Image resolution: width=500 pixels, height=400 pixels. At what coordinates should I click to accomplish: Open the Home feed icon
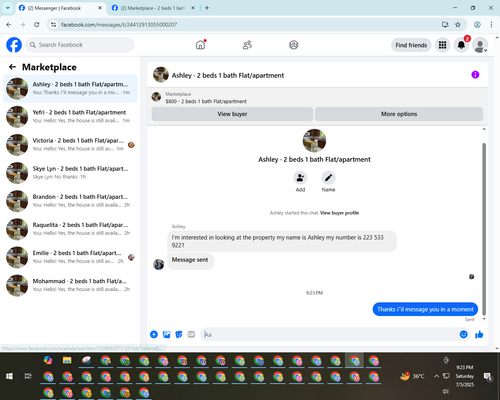[x=201, y=45]
